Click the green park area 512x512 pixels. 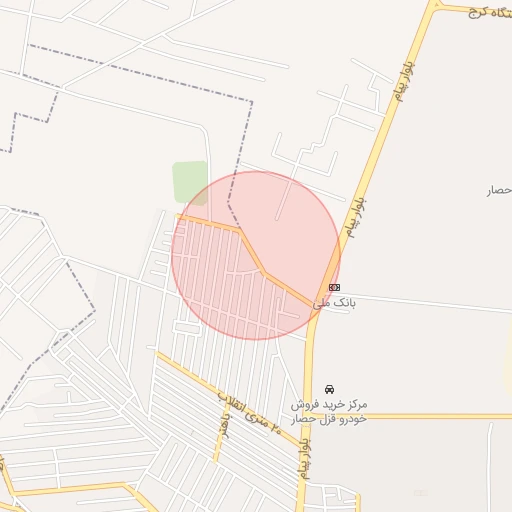point(190,182)
